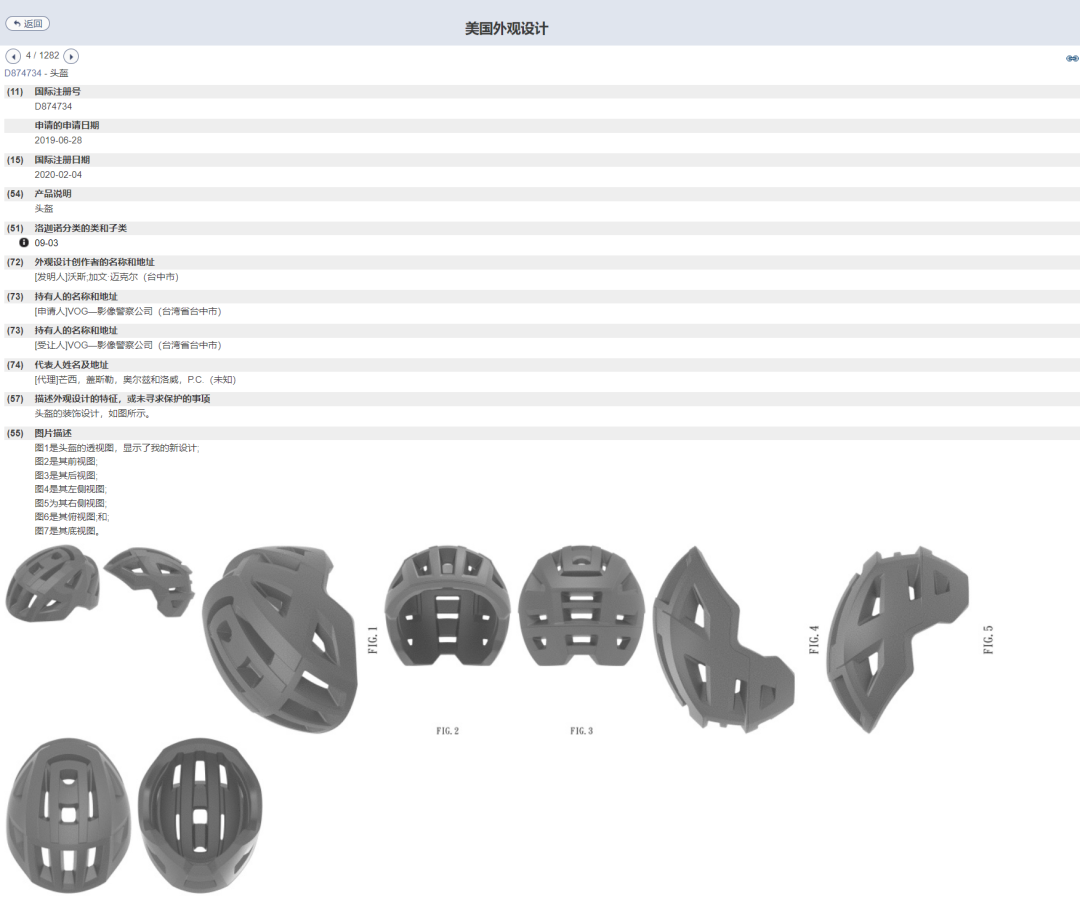The width and height of the screenshot is (1080, 906).
Task: Select registration number value D874734
Action: point(53,106)
